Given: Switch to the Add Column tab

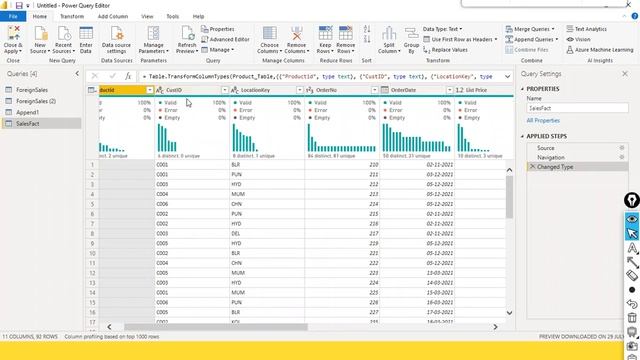Looking at the screenshot, I should [113, 16].
